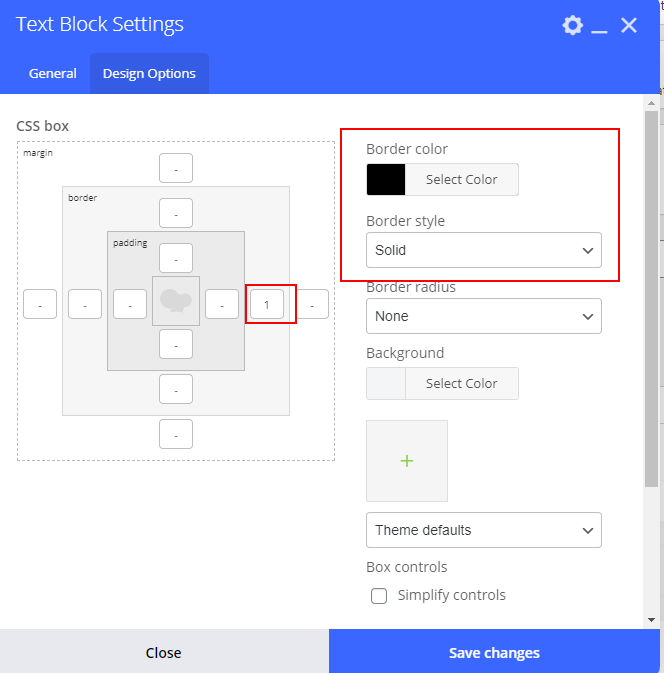The image size is (664, 673).
Task: Open the Theme defaults dropdown
Action: pos(484,530)
